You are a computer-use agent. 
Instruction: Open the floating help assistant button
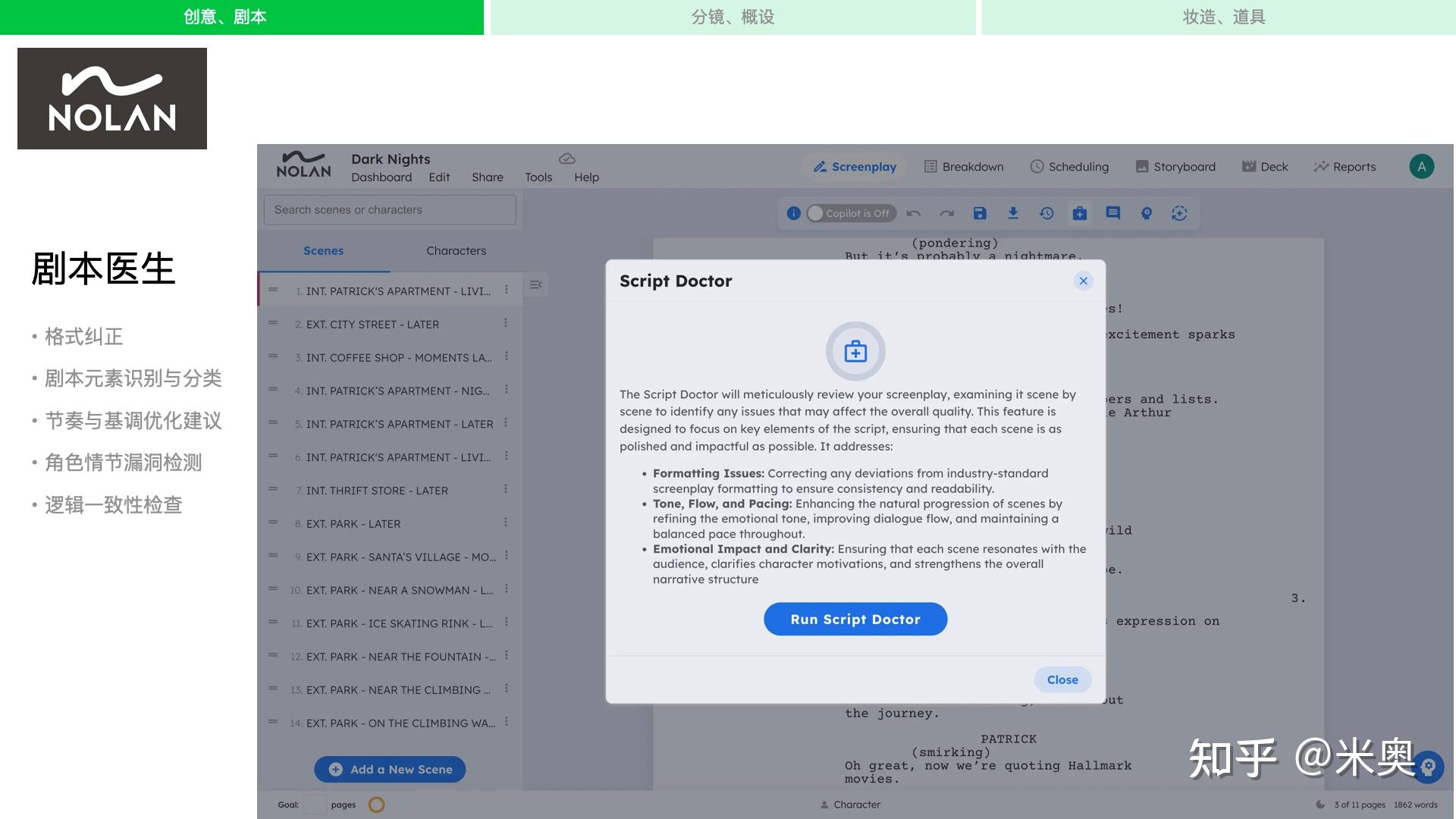pos(1429,767)
